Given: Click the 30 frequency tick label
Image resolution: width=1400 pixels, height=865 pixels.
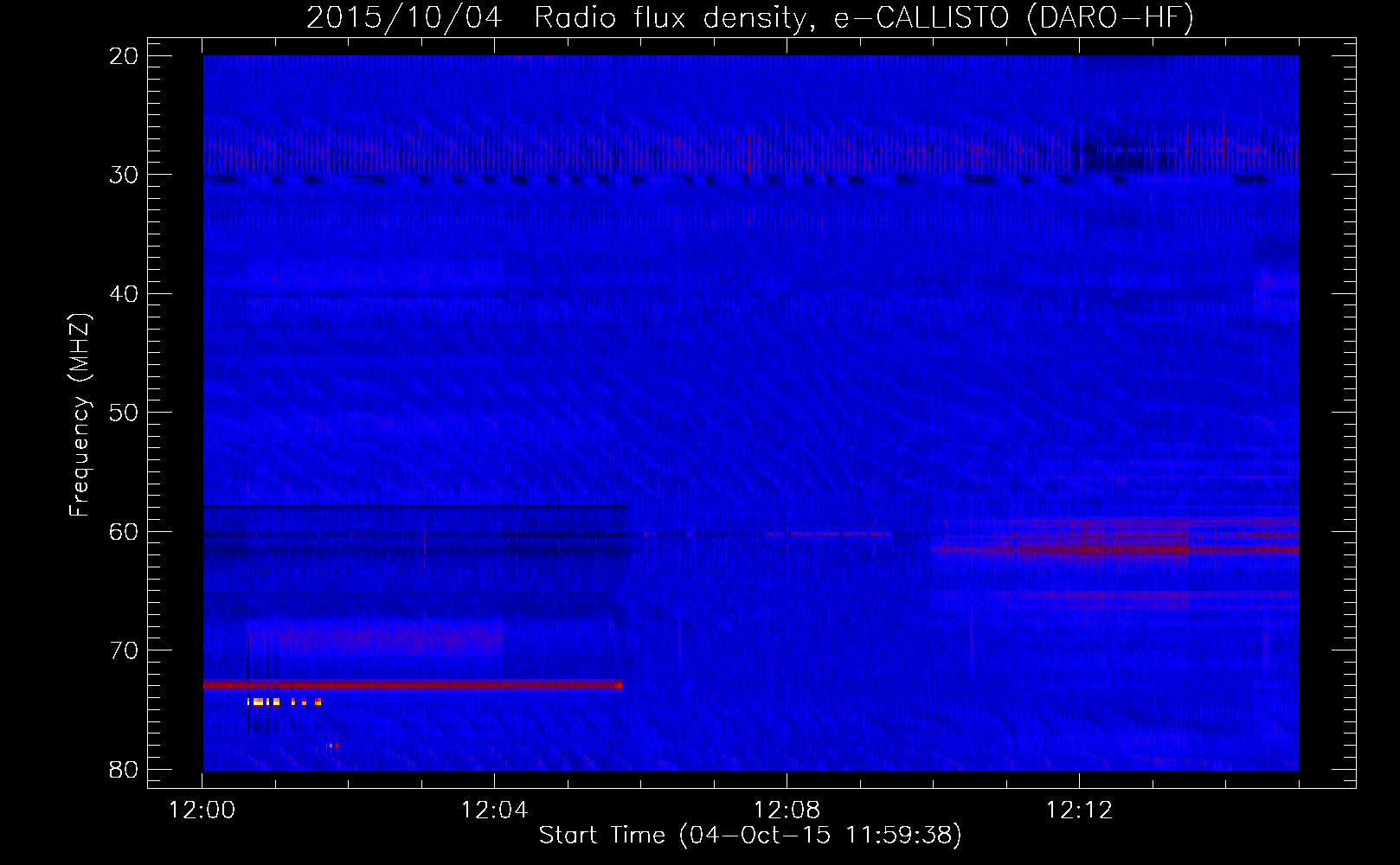Looking at the screenshot, I should tap(124, 175).
